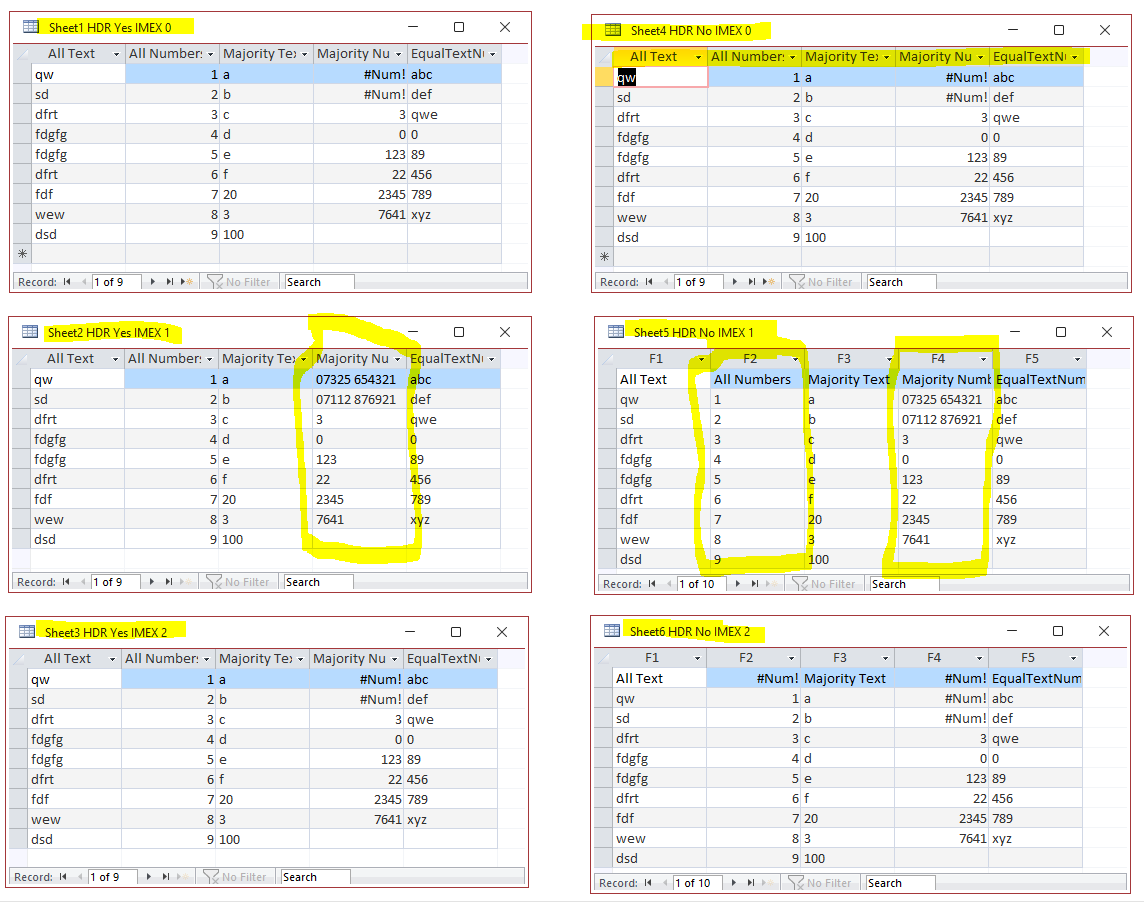The image size is (1144, 903).
Task: Open All Text column dropdown in Sheet1
Action: [116, 54]
